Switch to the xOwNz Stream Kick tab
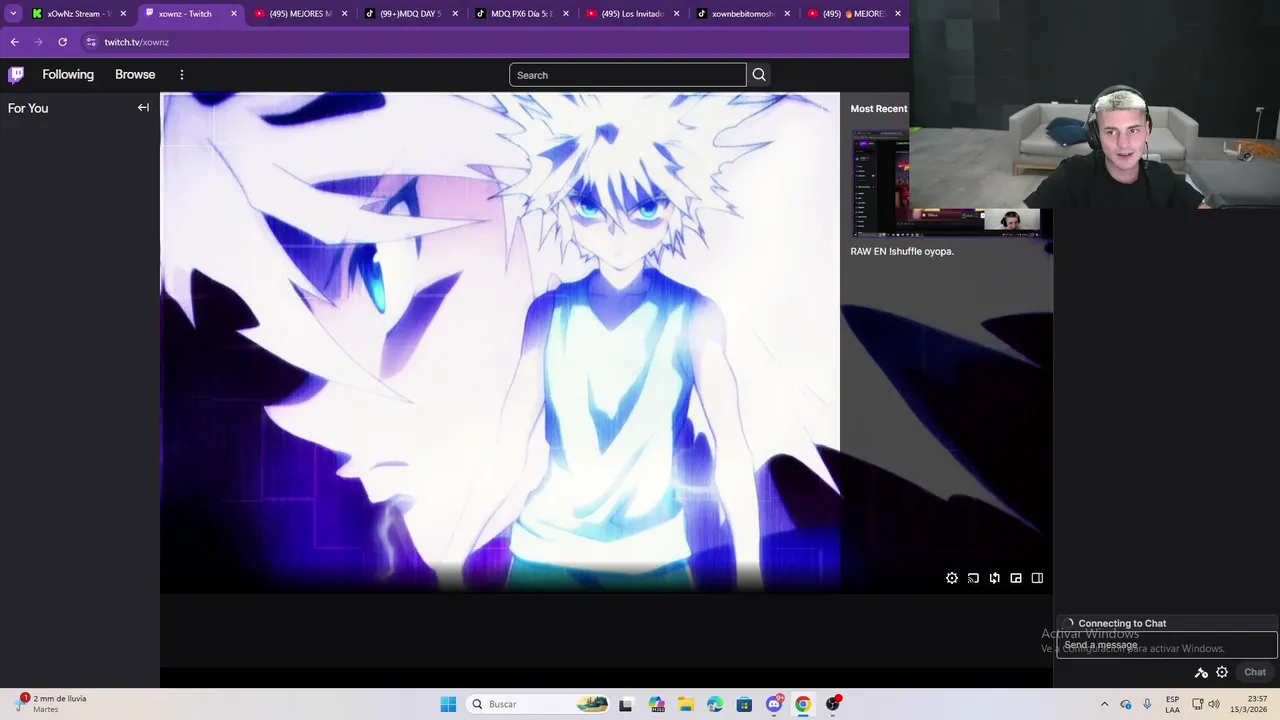This screenshot has width=1280, height=720. (79, 14)
